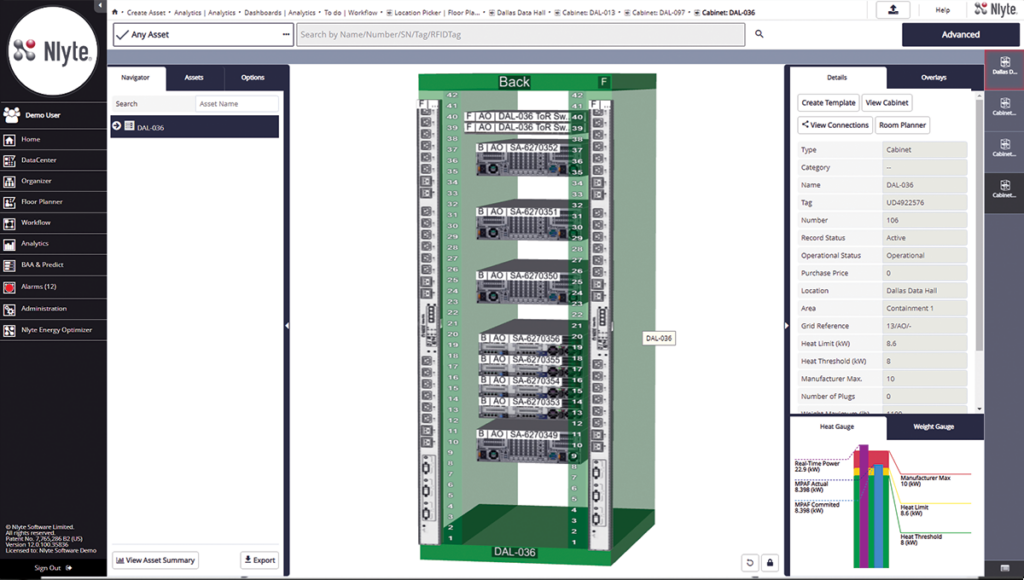1024x580 pixels.
Task: Collapse the Navigator panel with its side handle
Action: (287, 325)
